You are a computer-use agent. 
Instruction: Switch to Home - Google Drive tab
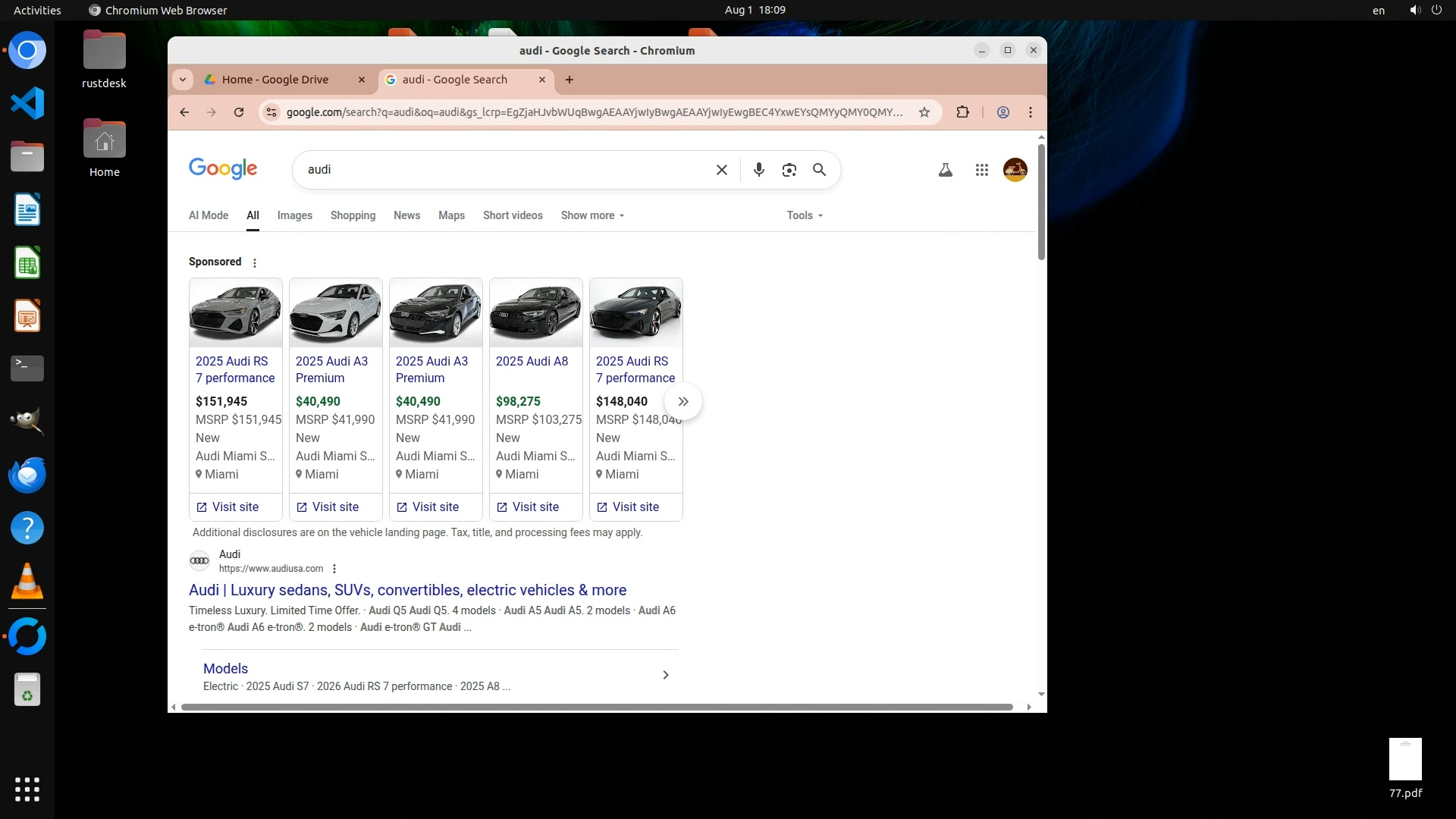tap(275, 80)
